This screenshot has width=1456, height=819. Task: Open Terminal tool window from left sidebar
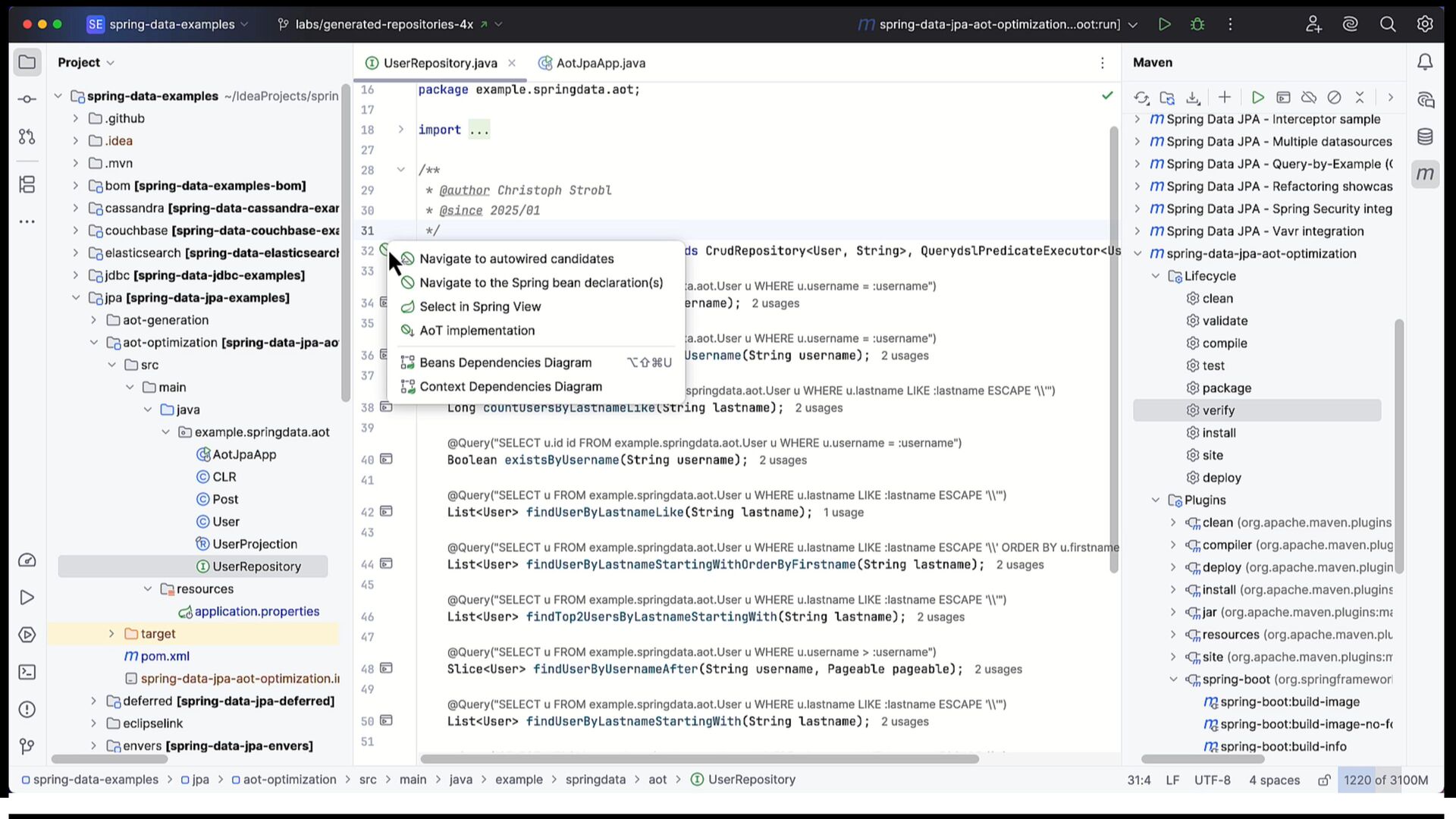(27, 672)
